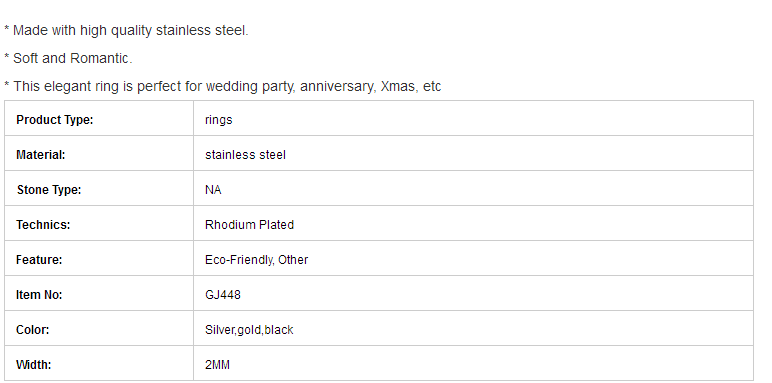Screen dimensions: 772x383
Task: Click the 'Color:' row label
Action: [x=32, y=329]
